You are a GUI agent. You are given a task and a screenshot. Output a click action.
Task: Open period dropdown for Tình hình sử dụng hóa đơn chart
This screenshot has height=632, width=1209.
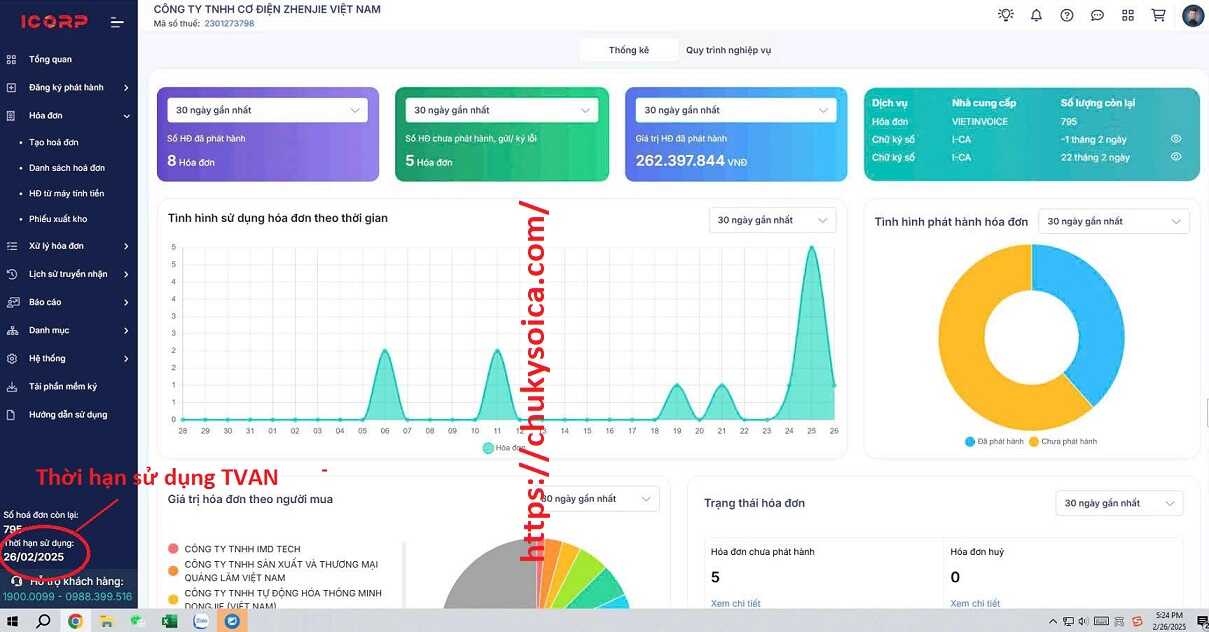pos(772,220)
